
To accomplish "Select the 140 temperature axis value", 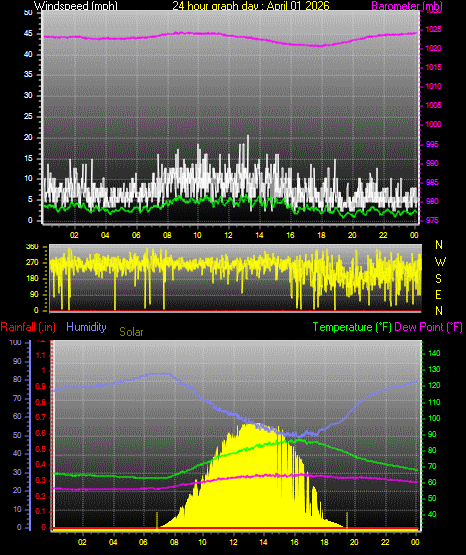I will pos(434,353).
